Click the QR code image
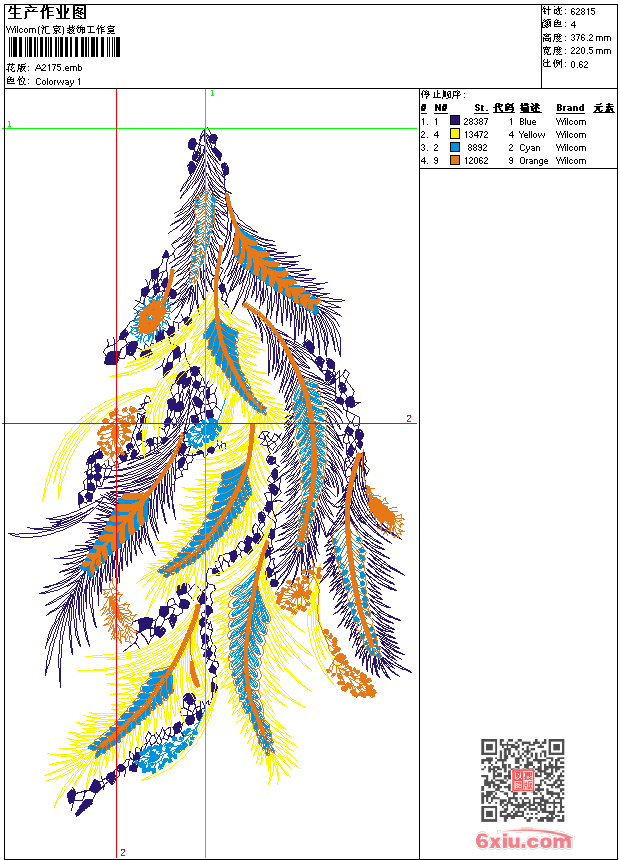The width and height of the screenshot is (620, 860). (x=523, y=780)
